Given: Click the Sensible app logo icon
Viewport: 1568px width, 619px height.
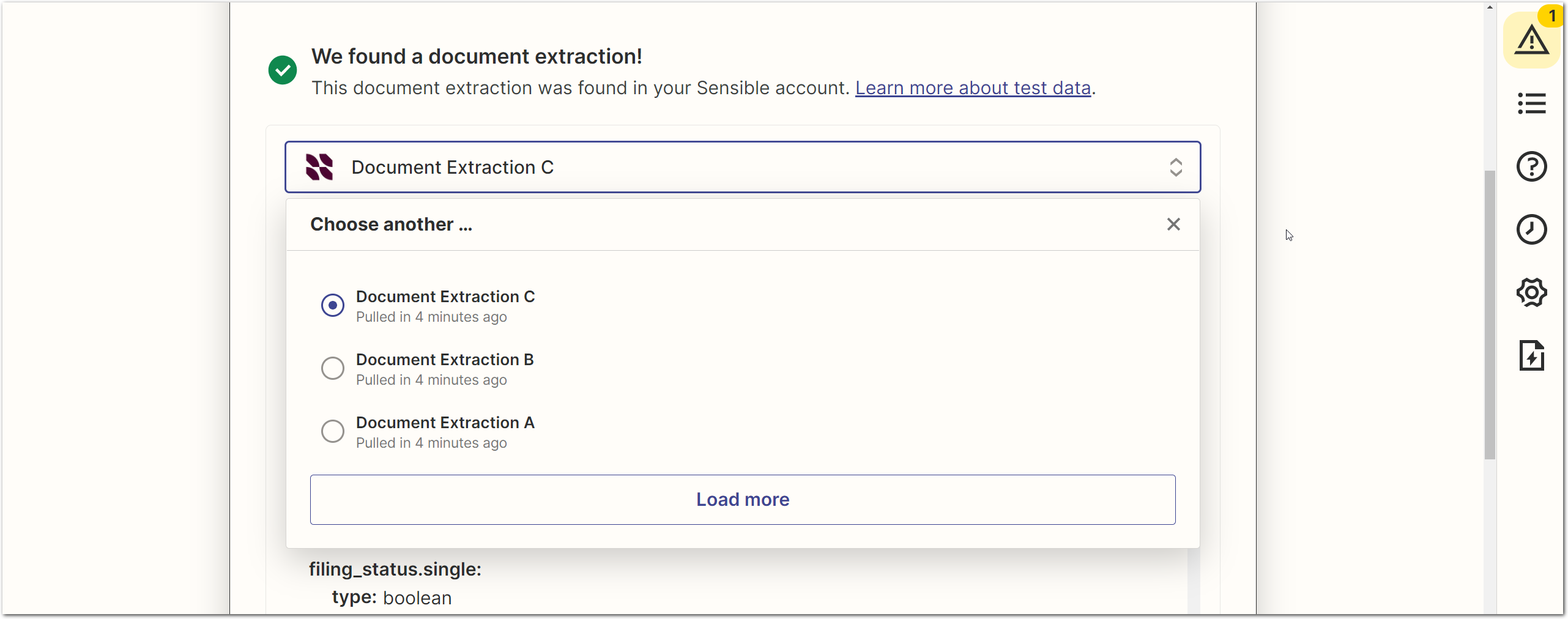Looking at the screenshot, I should pos(319,167).
